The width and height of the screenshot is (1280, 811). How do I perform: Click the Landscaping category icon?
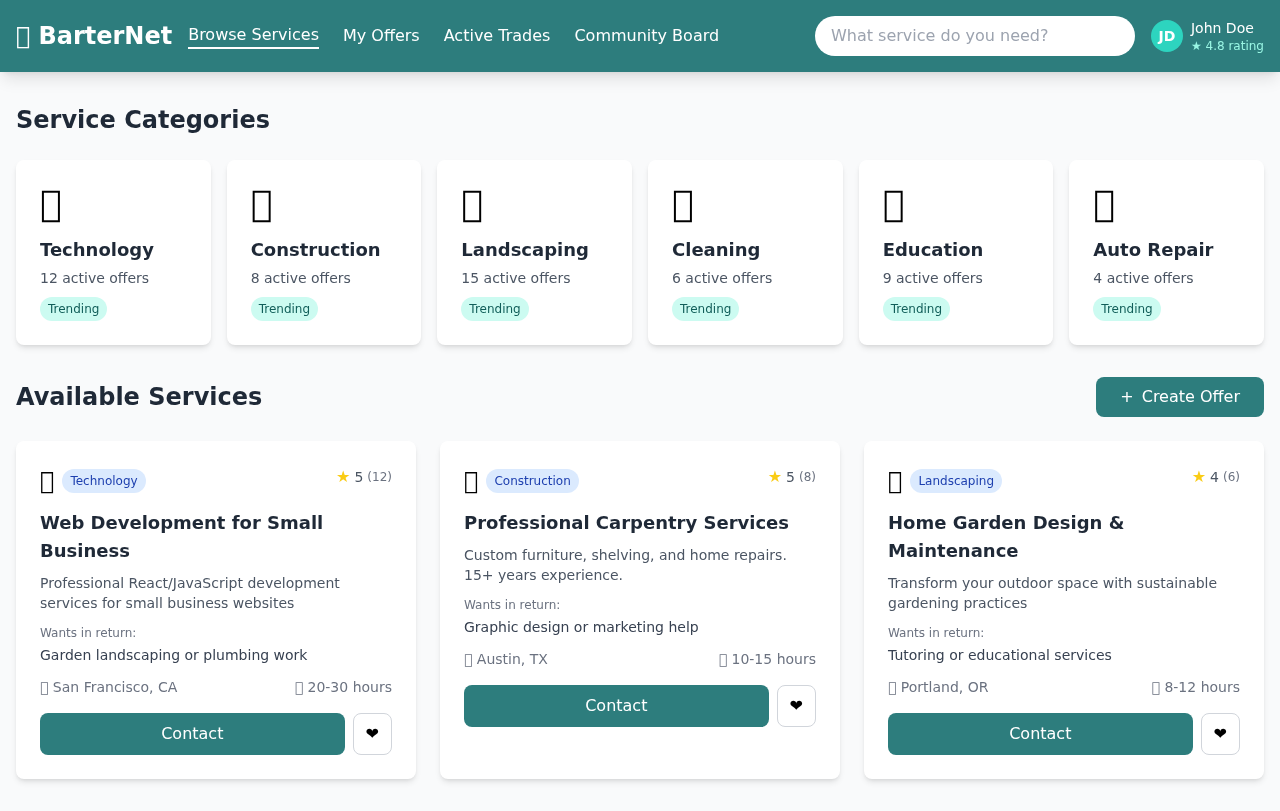[x=472, y=206]
